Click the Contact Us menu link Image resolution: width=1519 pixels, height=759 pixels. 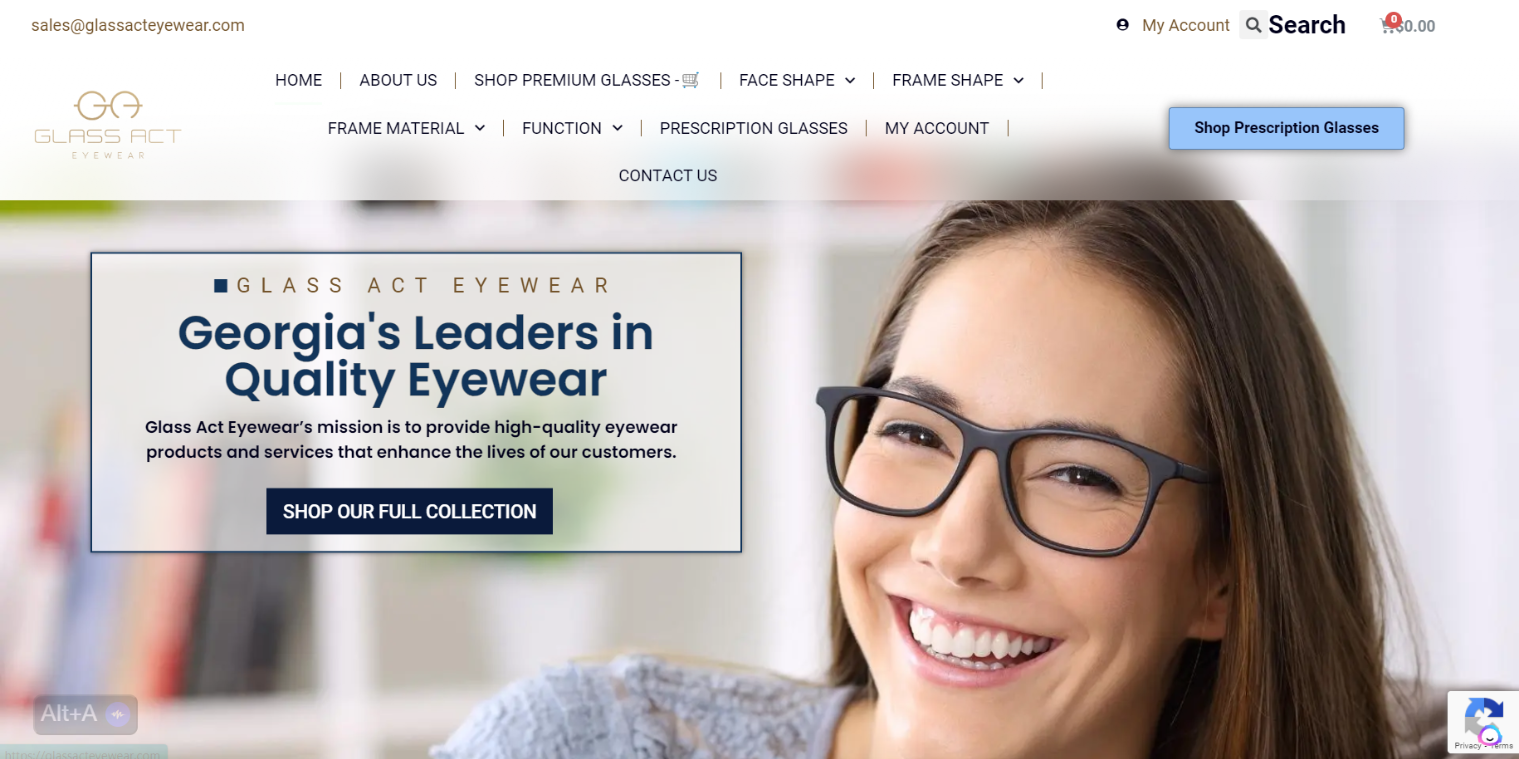[x=668, y=176]
